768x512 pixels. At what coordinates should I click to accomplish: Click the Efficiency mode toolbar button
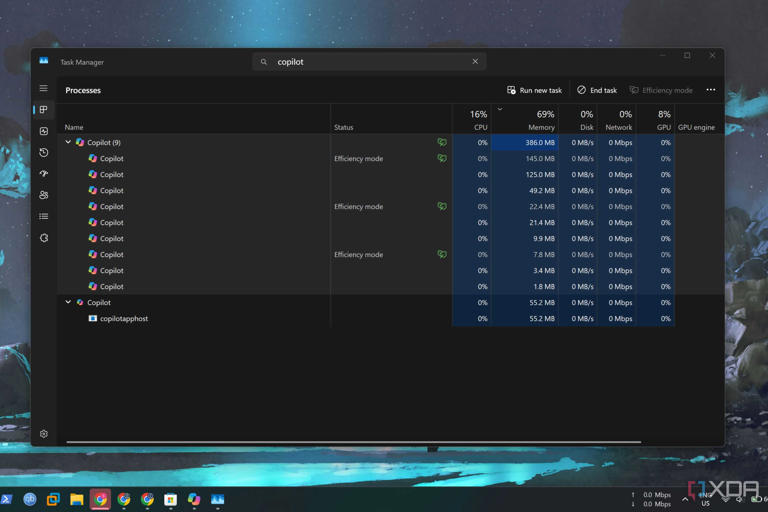click(x=661, y=90)
